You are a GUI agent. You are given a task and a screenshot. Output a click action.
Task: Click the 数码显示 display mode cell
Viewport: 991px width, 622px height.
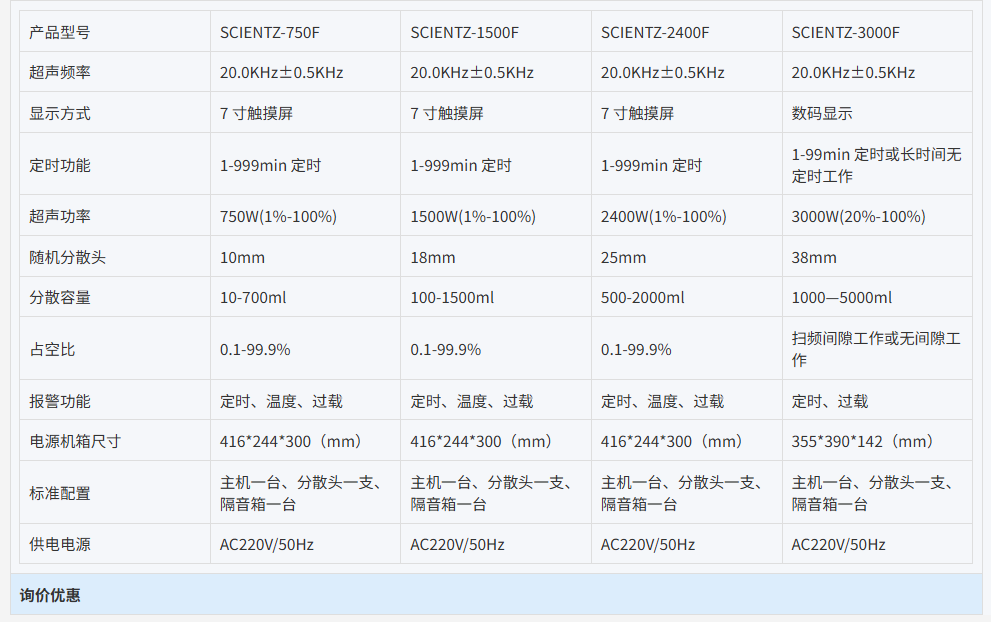pyautogui.click(x=822, y=114)
